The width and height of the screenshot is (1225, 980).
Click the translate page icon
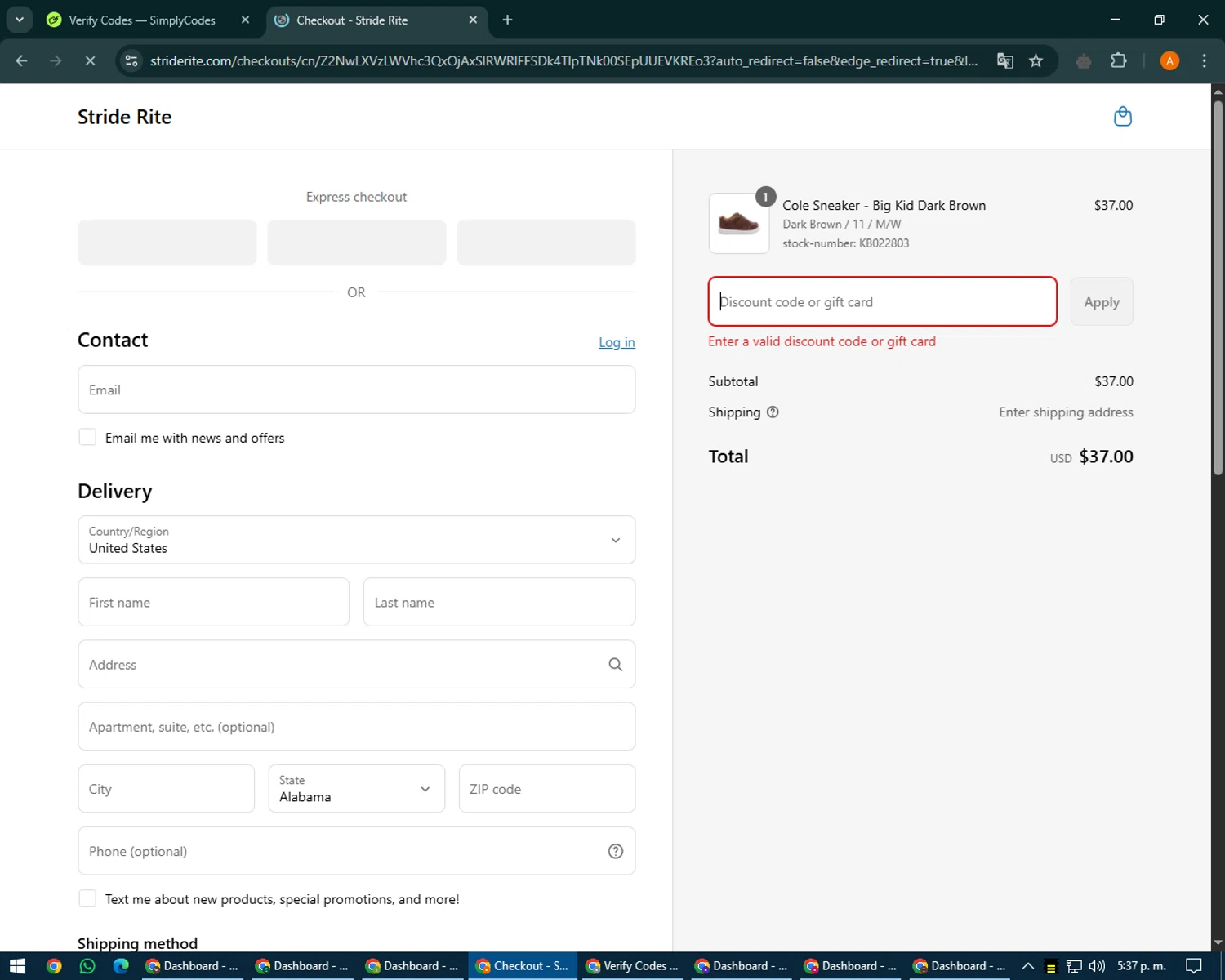click(x=1004, y=61)
